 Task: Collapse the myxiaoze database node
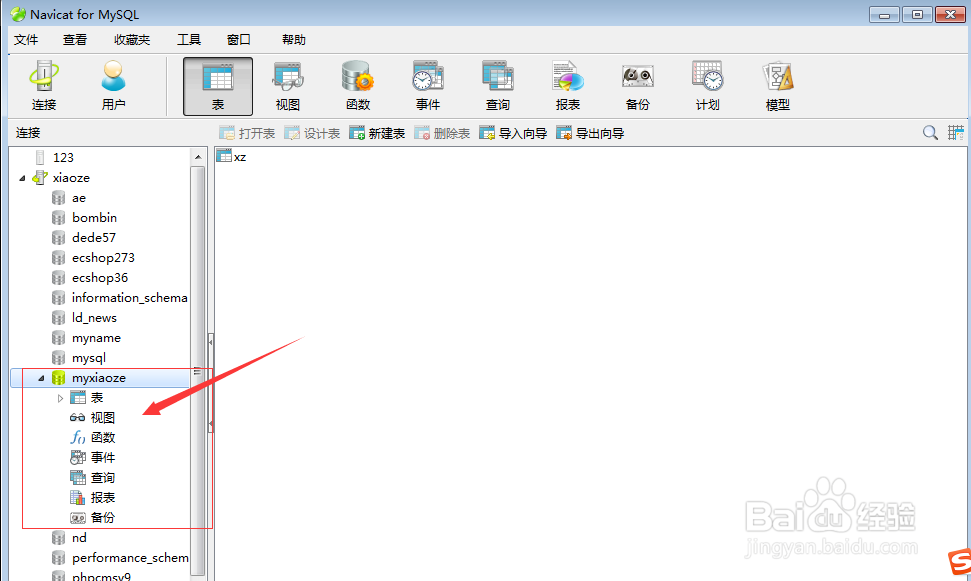click(41, 378)
